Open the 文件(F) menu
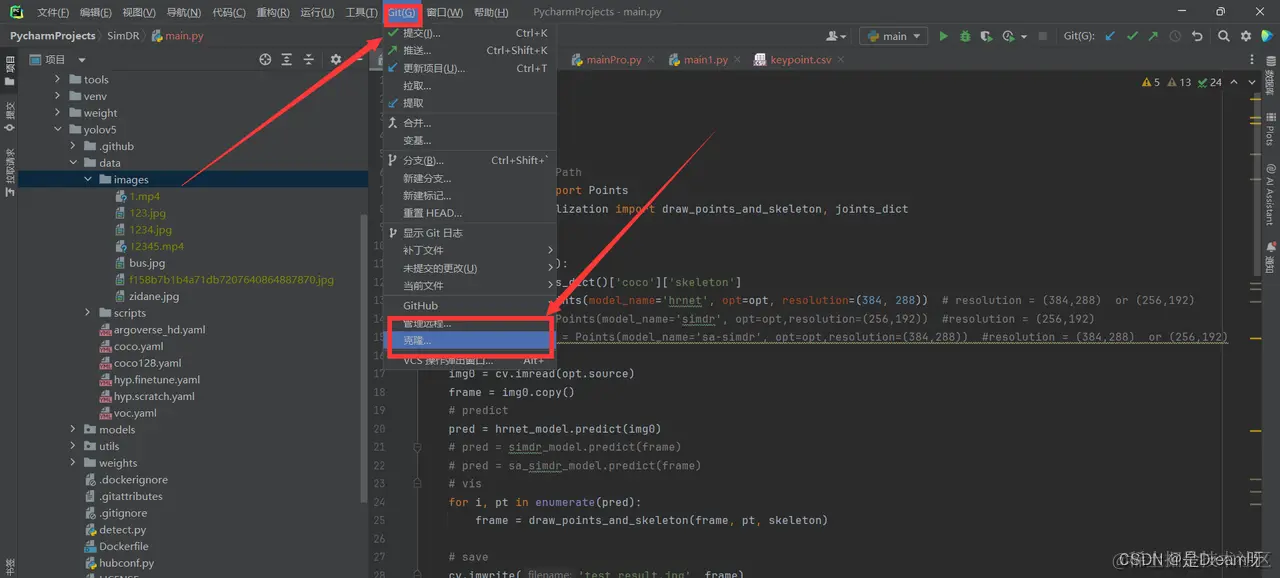The width and height of the screenshot is (1280, 578). (x=53, y=12)
